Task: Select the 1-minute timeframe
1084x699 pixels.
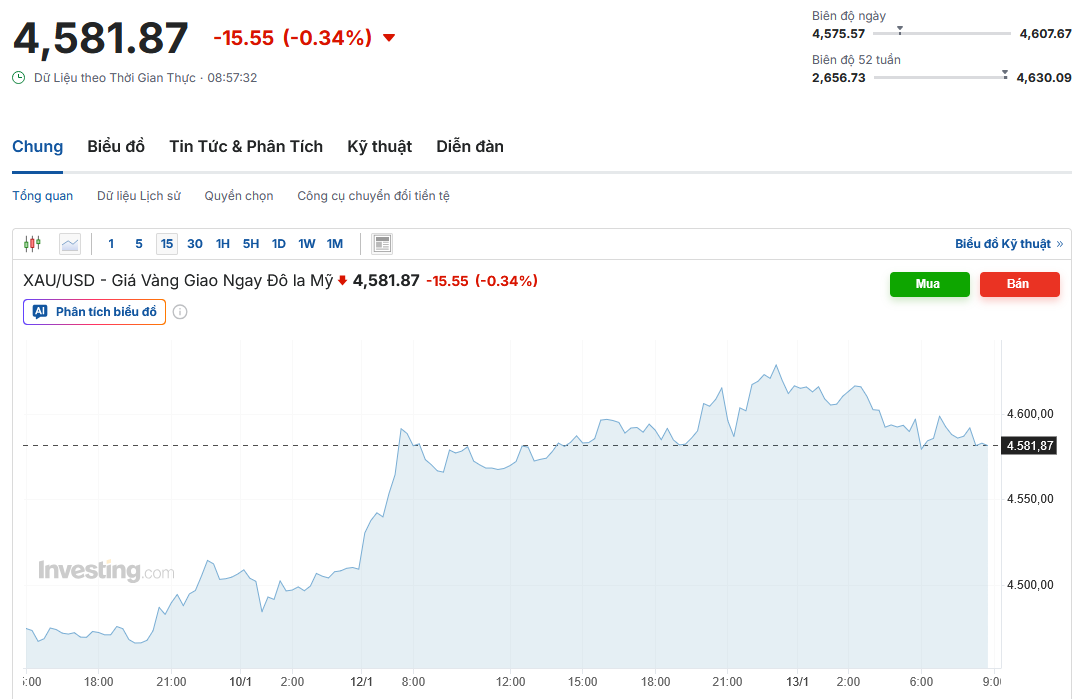Action: coord(111,243)
